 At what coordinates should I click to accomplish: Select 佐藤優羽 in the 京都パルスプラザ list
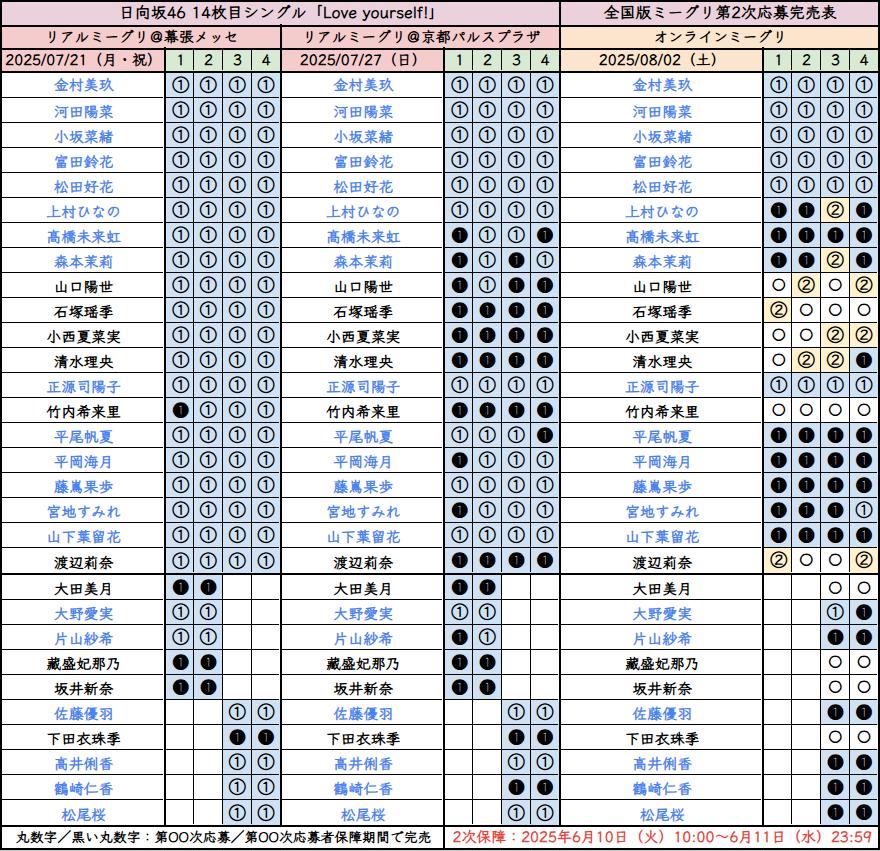tap(363, 713)
